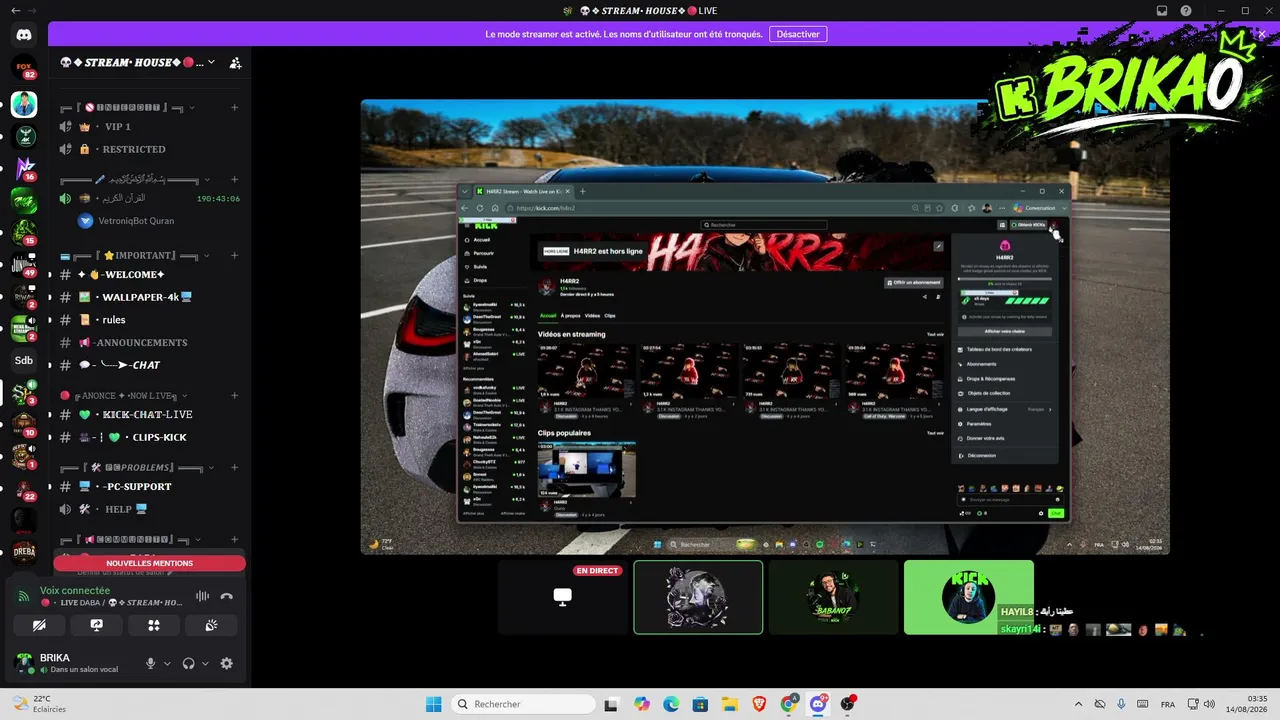Invite people to the STREAM·HOUSE server
The width and height of the screenshot is (1280, 720).
pyautogui.click(x=235, y=62)
